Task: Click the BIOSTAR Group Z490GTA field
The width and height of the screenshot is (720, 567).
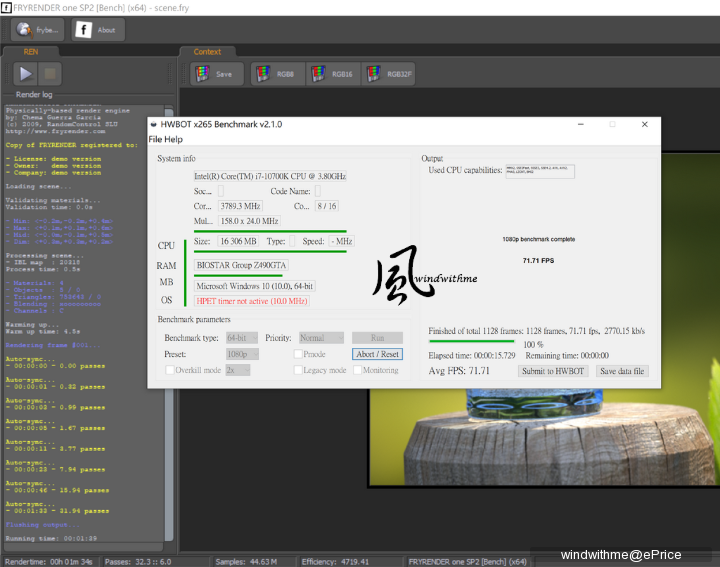Action: click(x=242, y=265)
